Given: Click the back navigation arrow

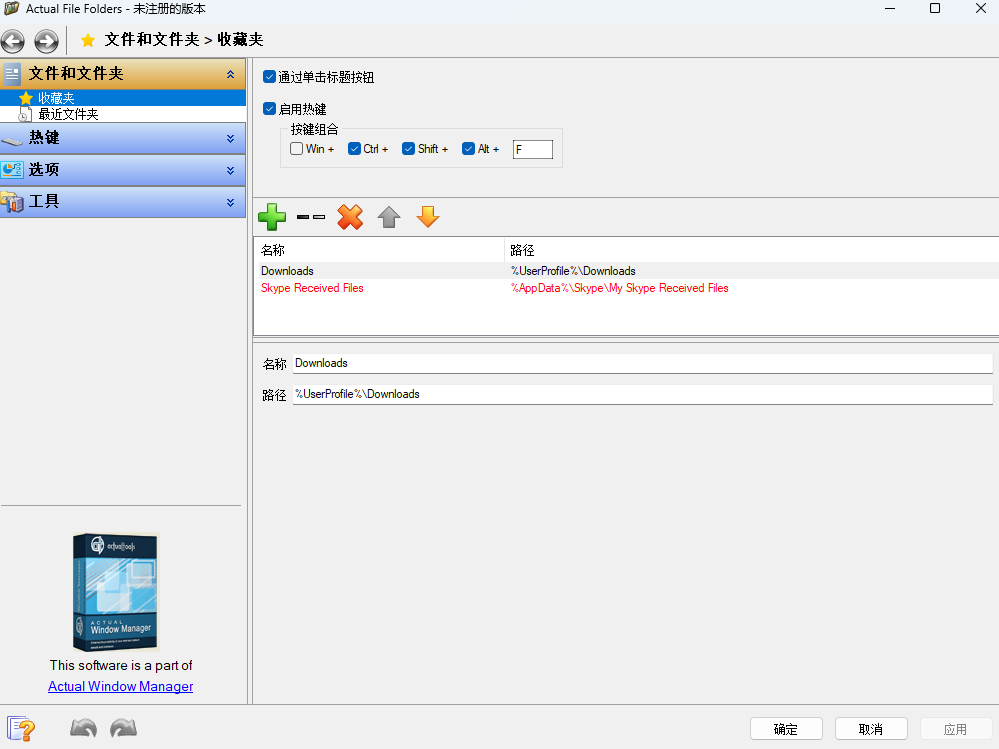Looking at the screenshot, I should pos(13,41).
